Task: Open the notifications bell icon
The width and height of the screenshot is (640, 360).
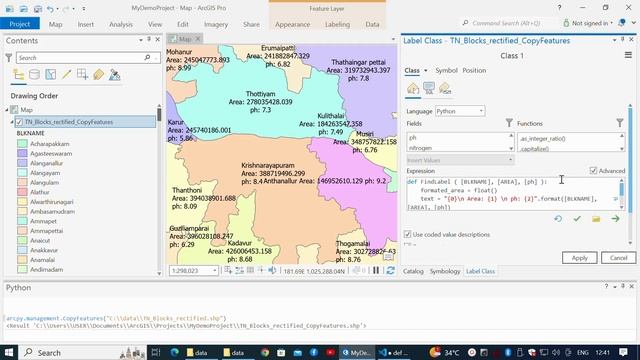Action: pyautogui.click(x=622, y=23)
